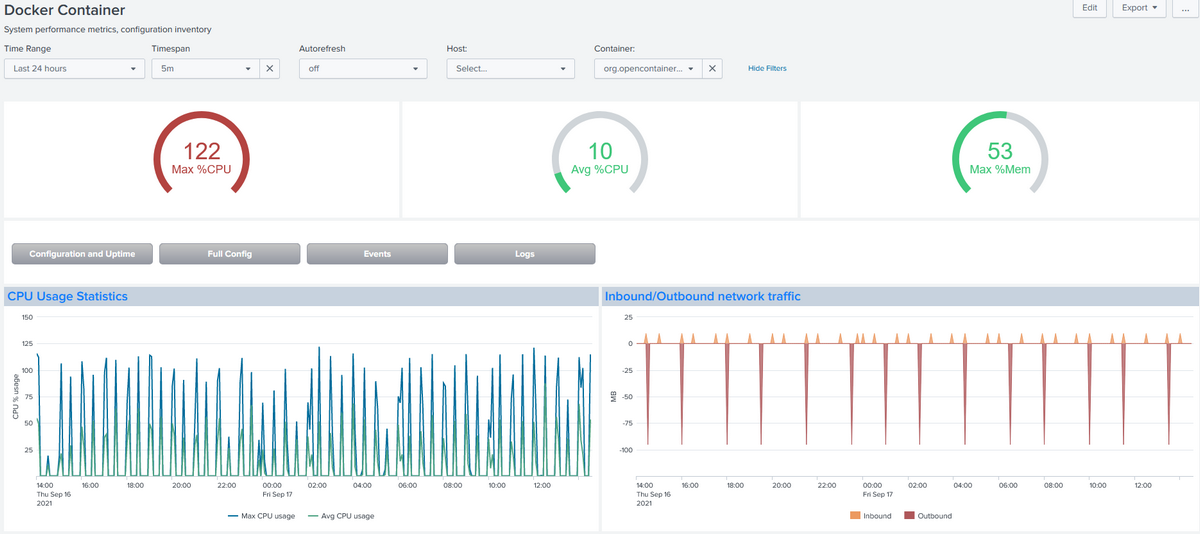Click the Edit button
Screen dimensions: 1200x534
click(1089, 8)
